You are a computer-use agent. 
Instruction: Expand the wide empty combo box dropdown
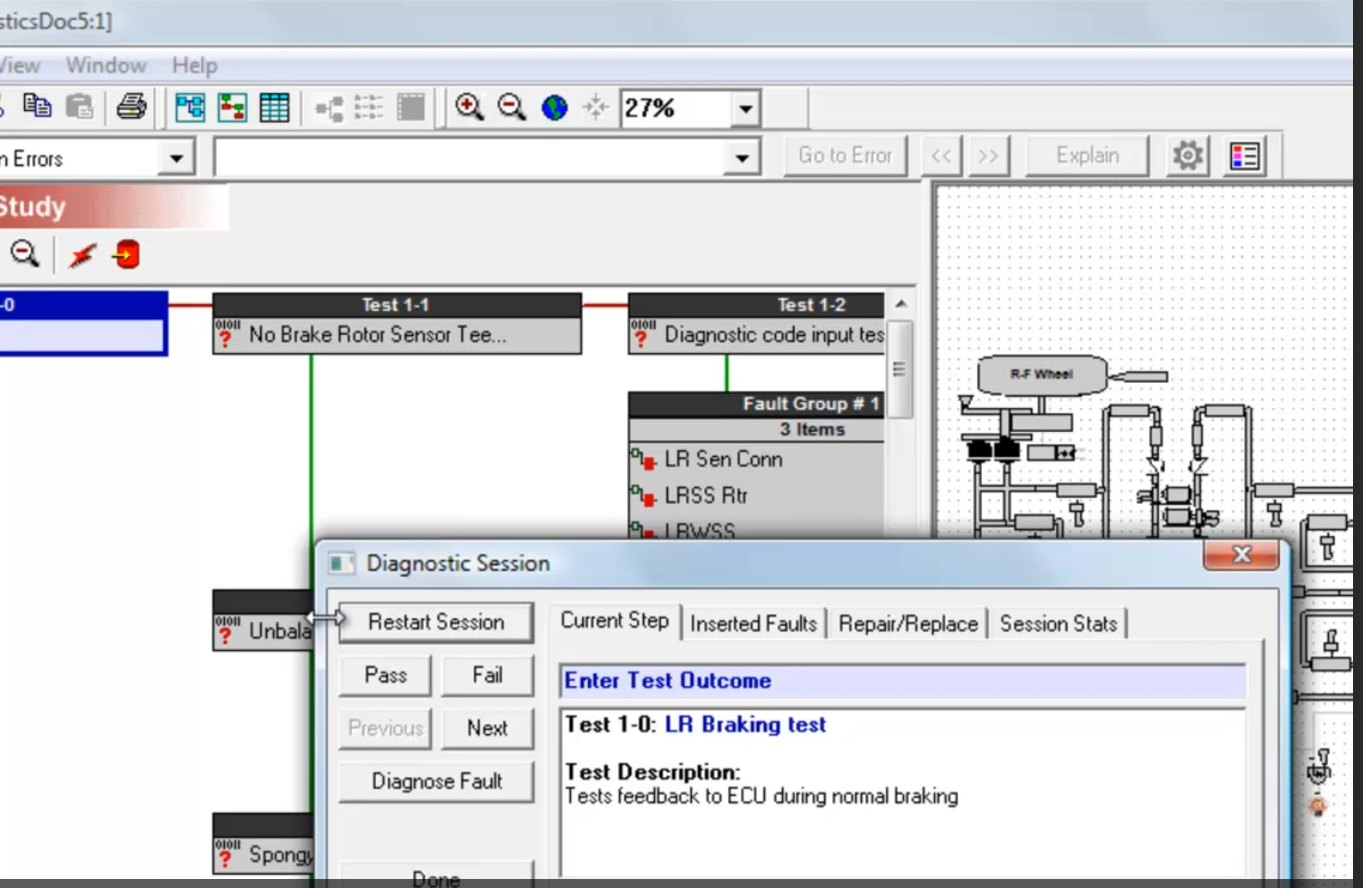pyautogui.click(x=741, y=158)
